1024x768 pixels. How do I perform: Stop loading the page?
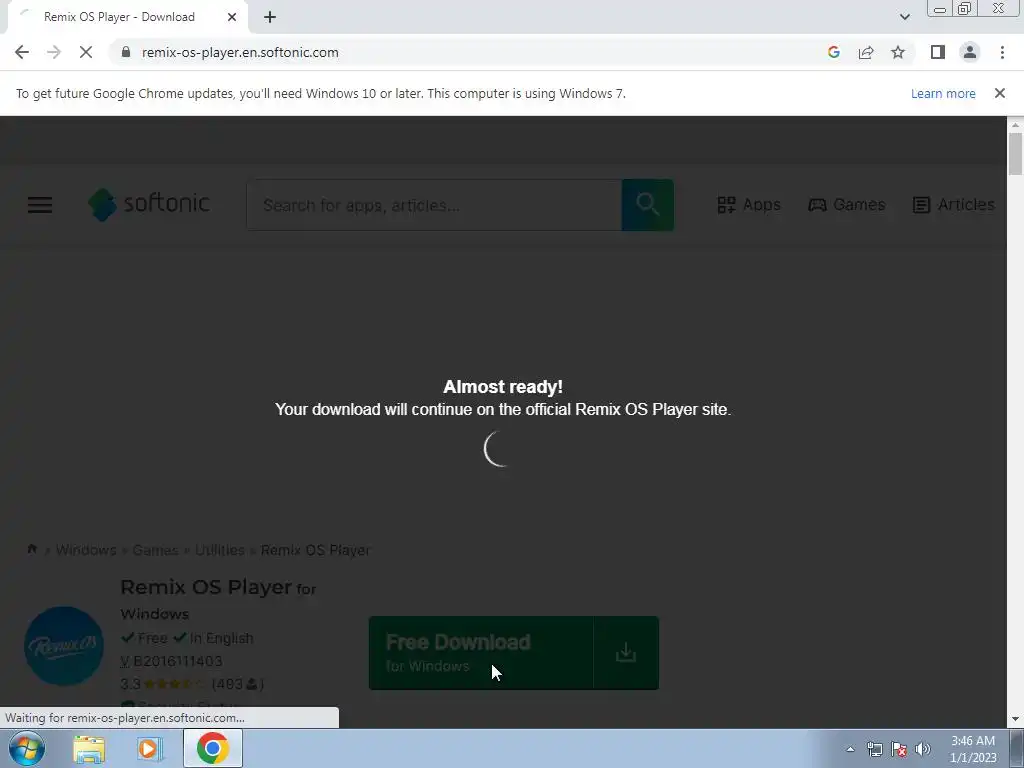[x=86, y=52]
